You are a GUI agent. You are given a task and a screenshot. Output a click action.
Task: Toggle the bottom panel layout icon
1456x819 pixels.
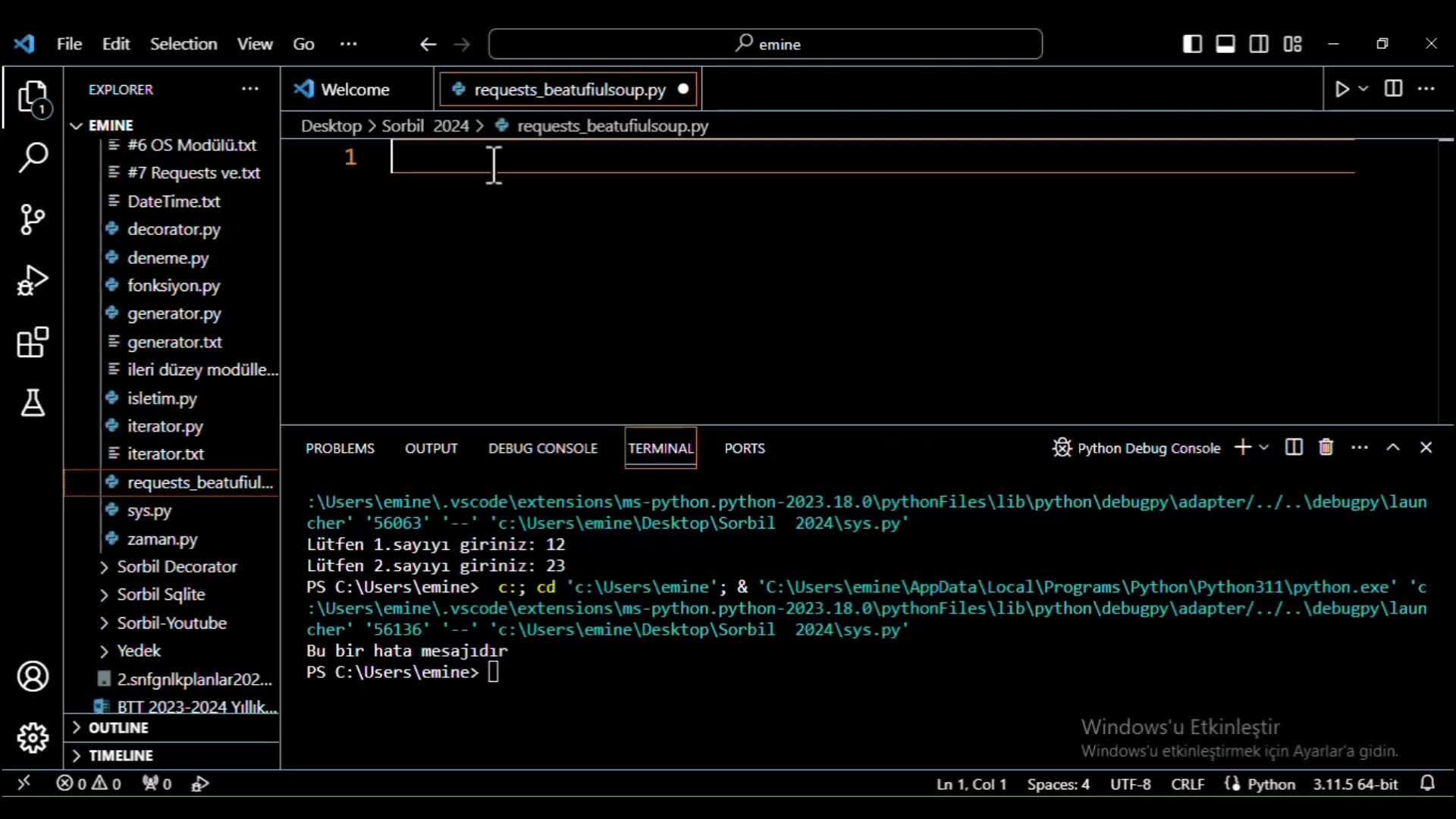click(x=1225, y=44)
